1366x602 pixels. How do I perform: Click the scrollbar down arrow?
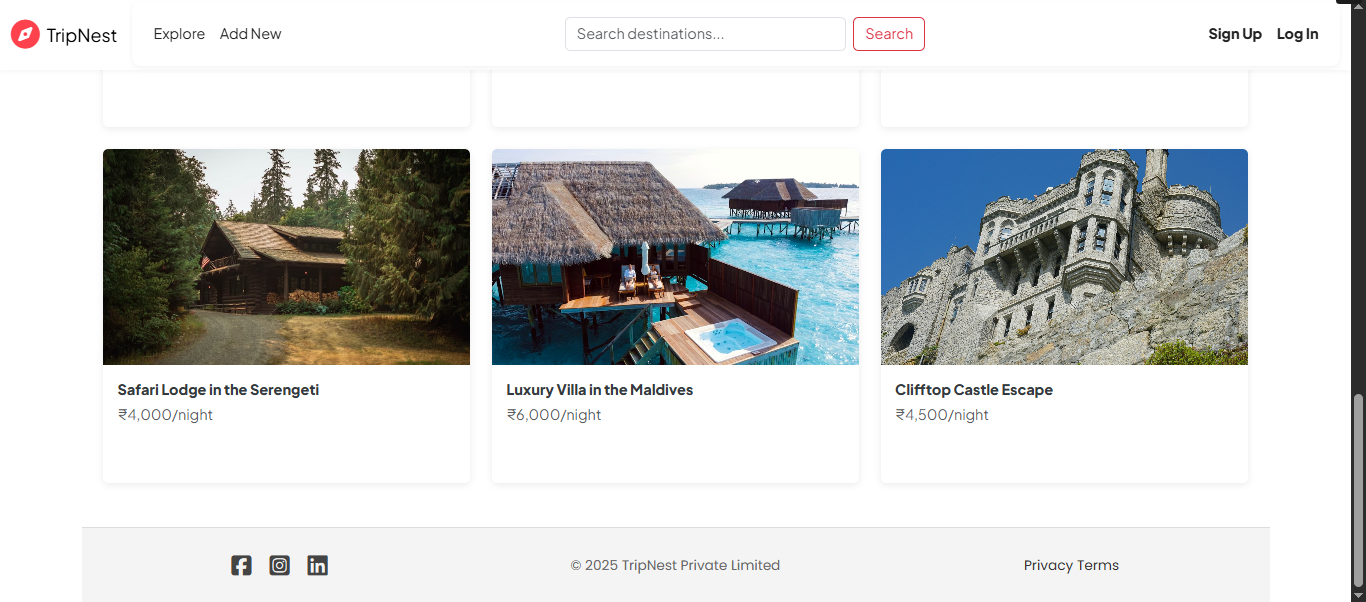[x=1358, y=596]
